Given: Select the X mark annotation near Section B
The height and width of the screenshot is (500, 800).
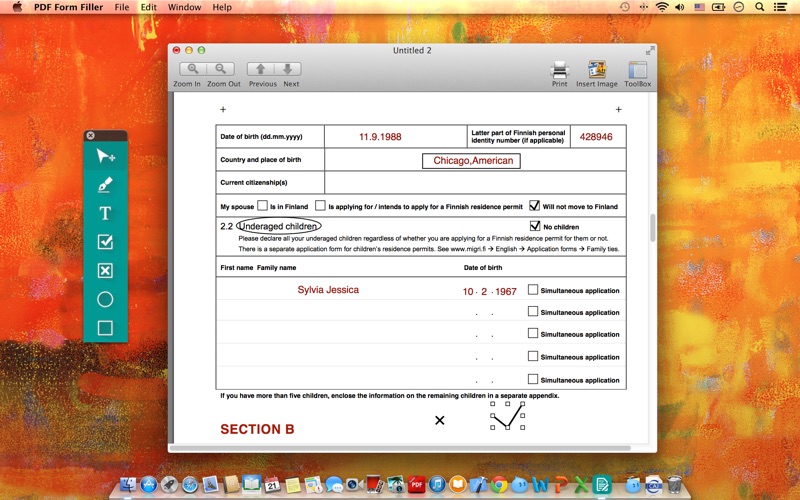Looking at the screenshot, I should [x=439, y=420].
